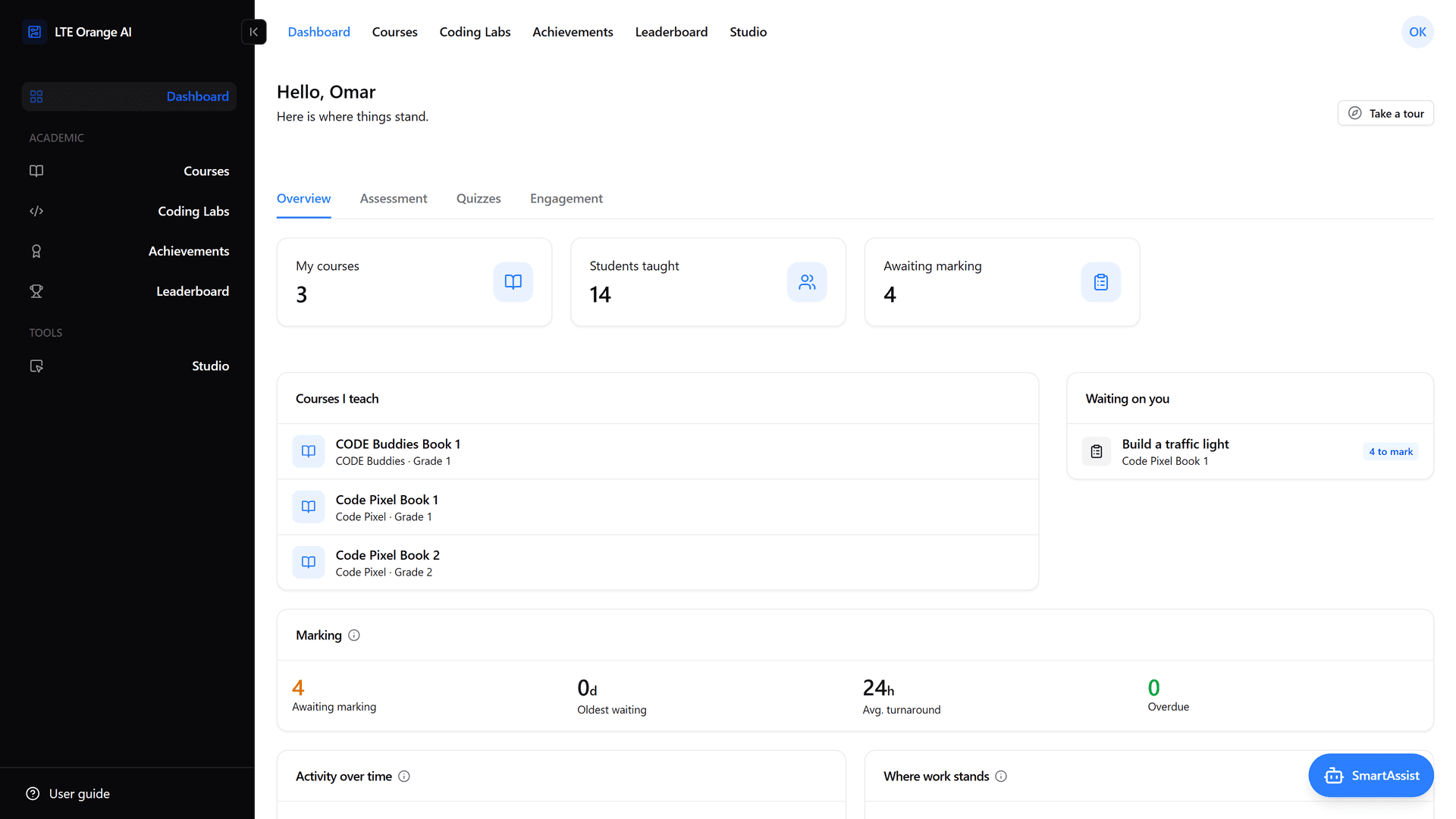Click the Students taught value 14

(600, 295)
